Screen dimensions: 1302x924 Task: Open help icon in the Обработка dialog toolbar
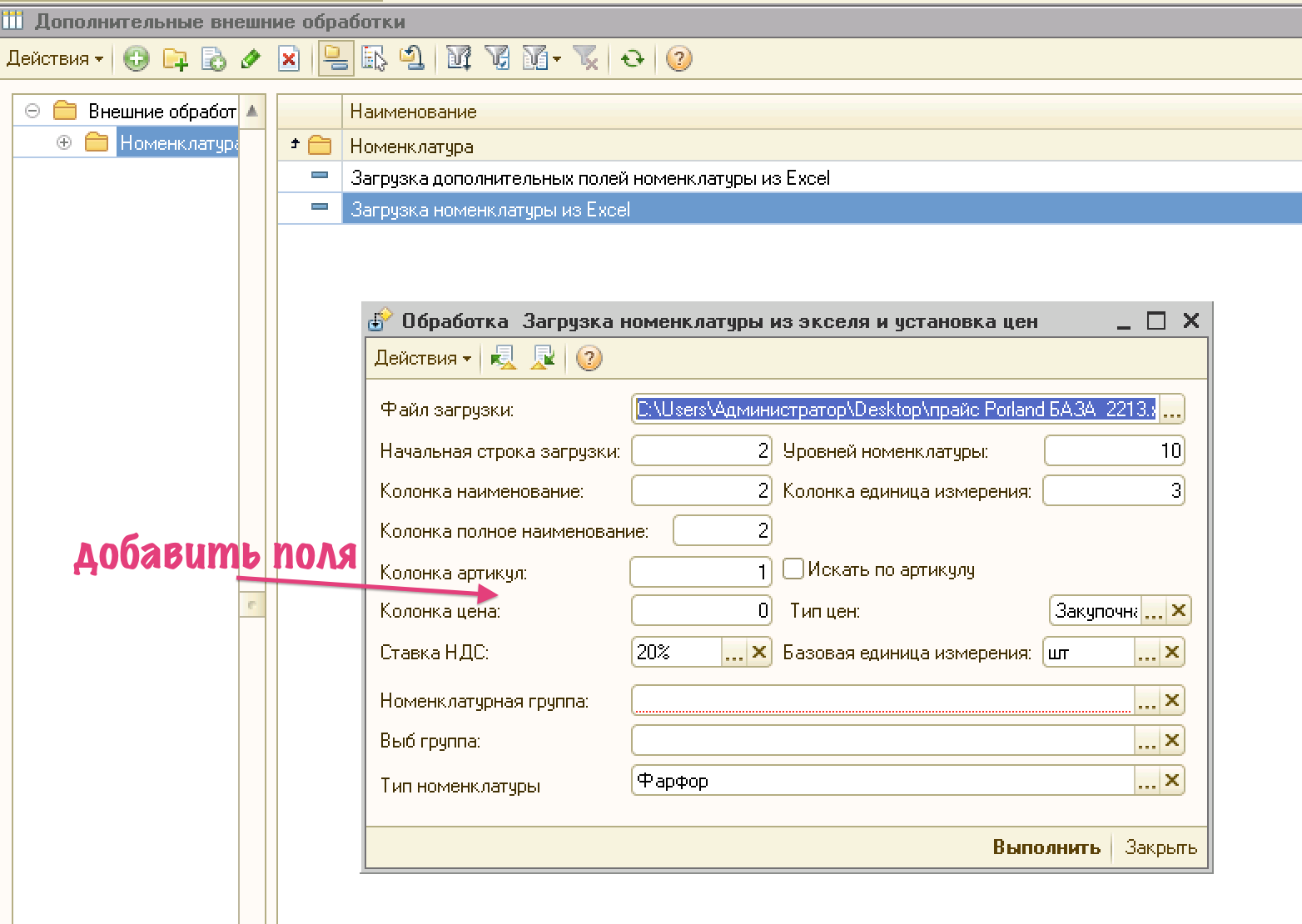click(x=589, y=359)
